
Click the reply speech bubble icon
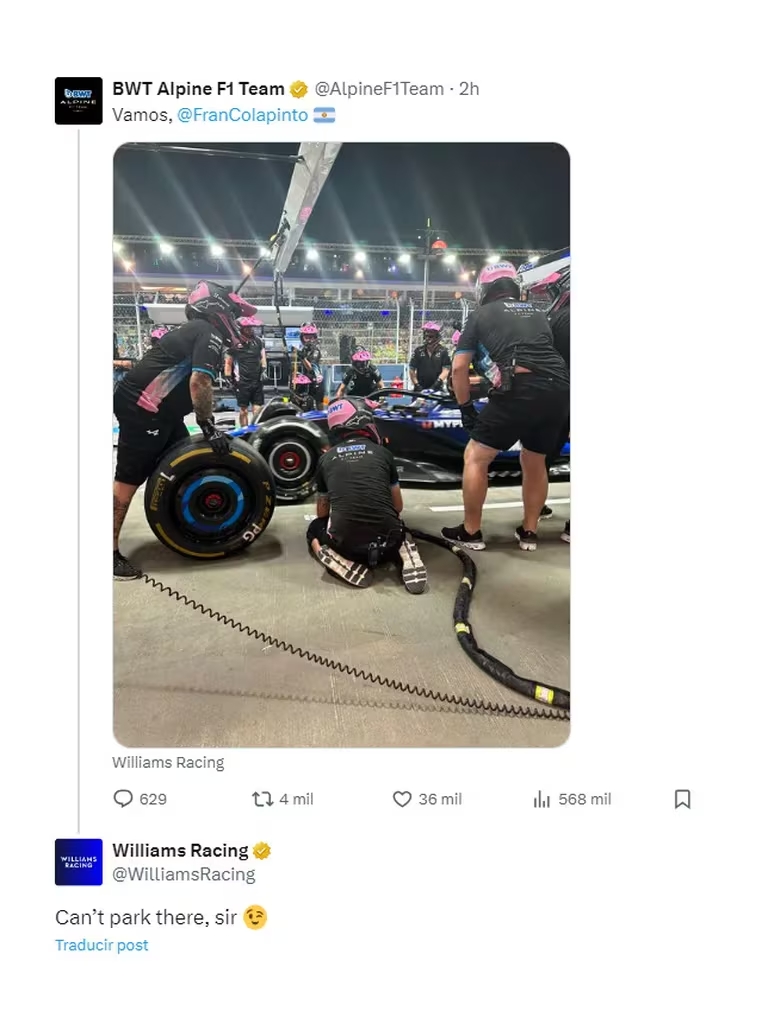[x=123, y=799]
